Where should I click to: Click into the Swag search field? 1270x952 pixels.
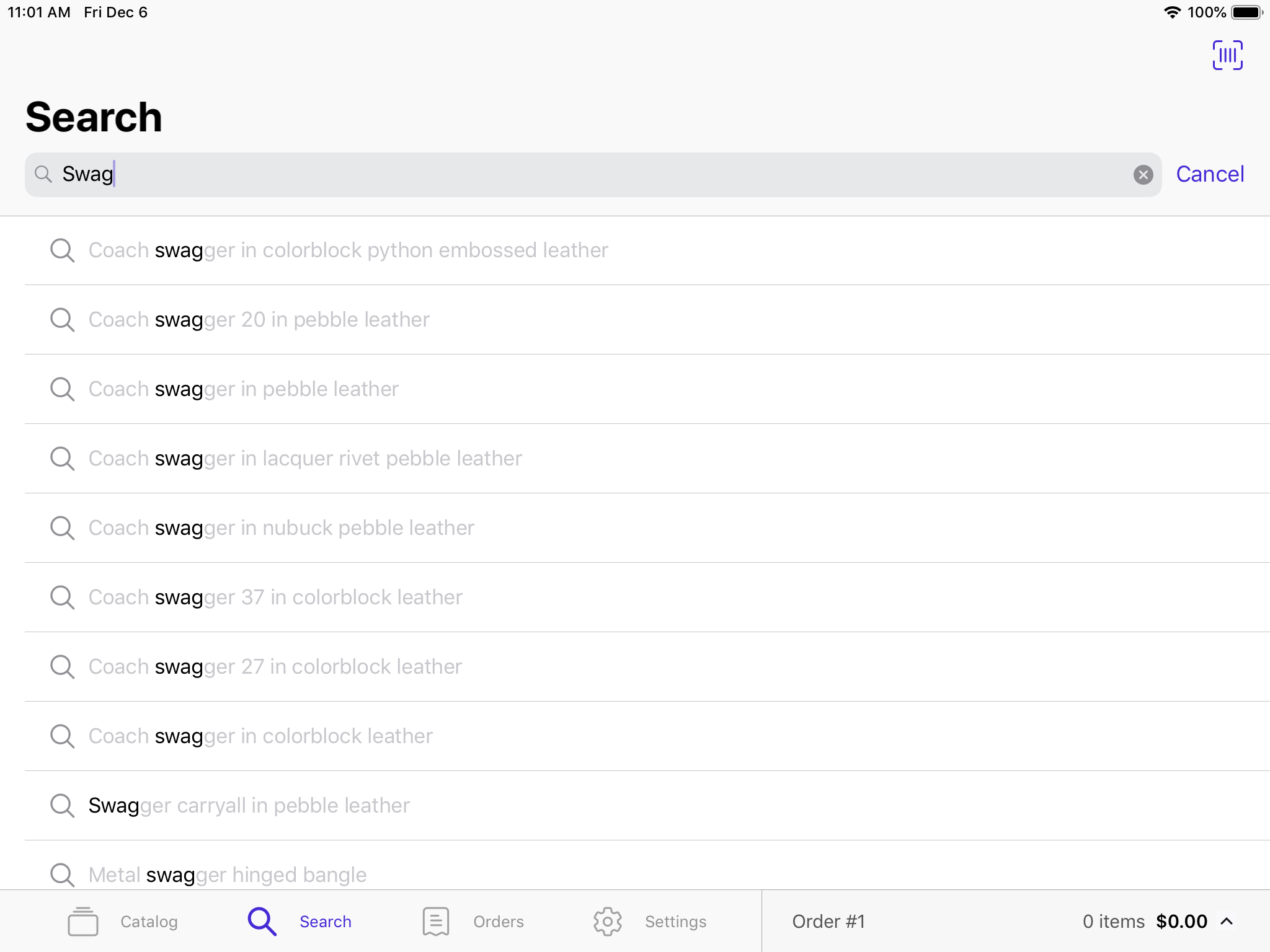pyautogui.click(x=593, y=175)
